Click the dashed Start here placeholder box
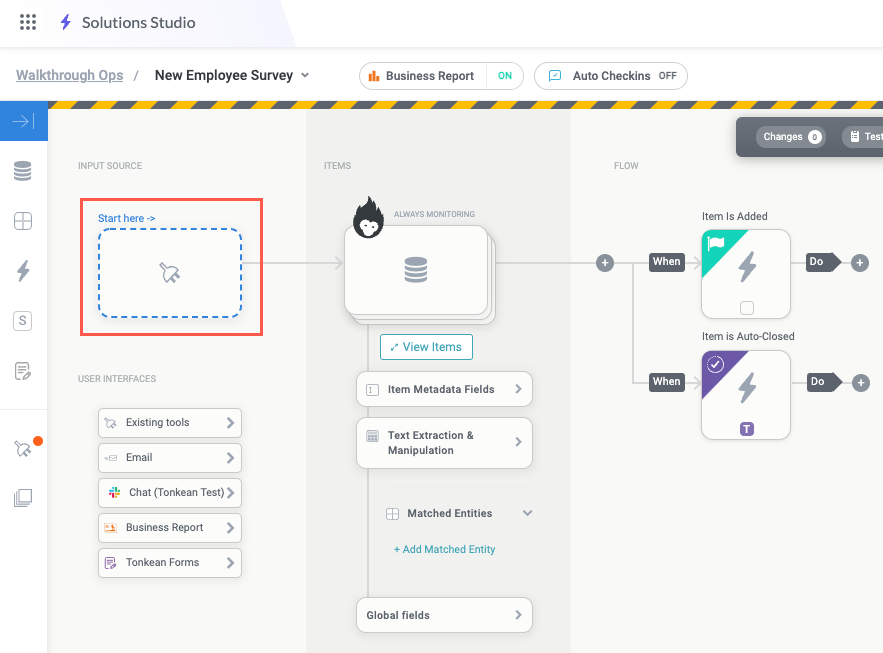Image resolution: width=883 pixels, height=653 pixels. coord(170,270)
